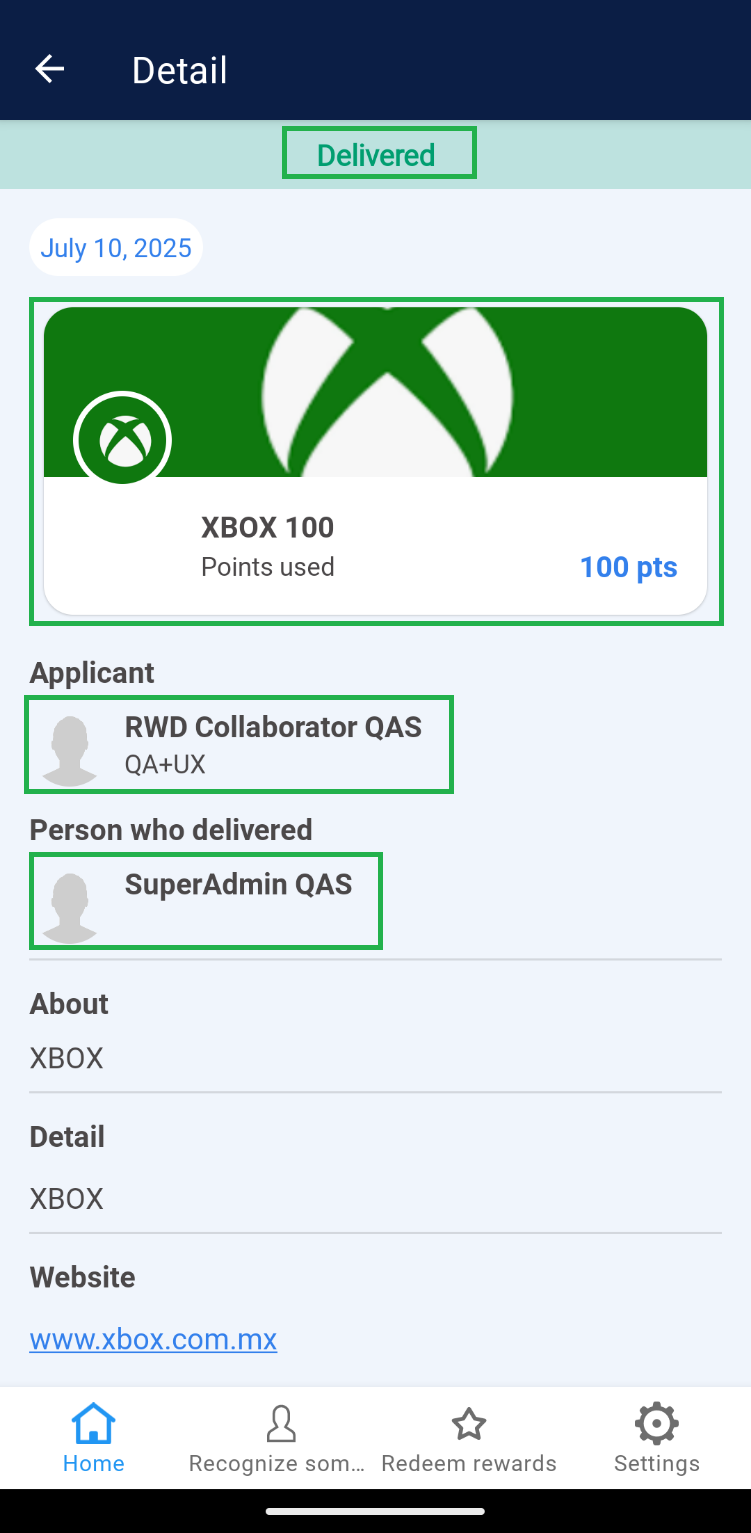Open the www.xbox.com.mx website link
This screenshot has width=751, height=1533.
pos(153,1339)
